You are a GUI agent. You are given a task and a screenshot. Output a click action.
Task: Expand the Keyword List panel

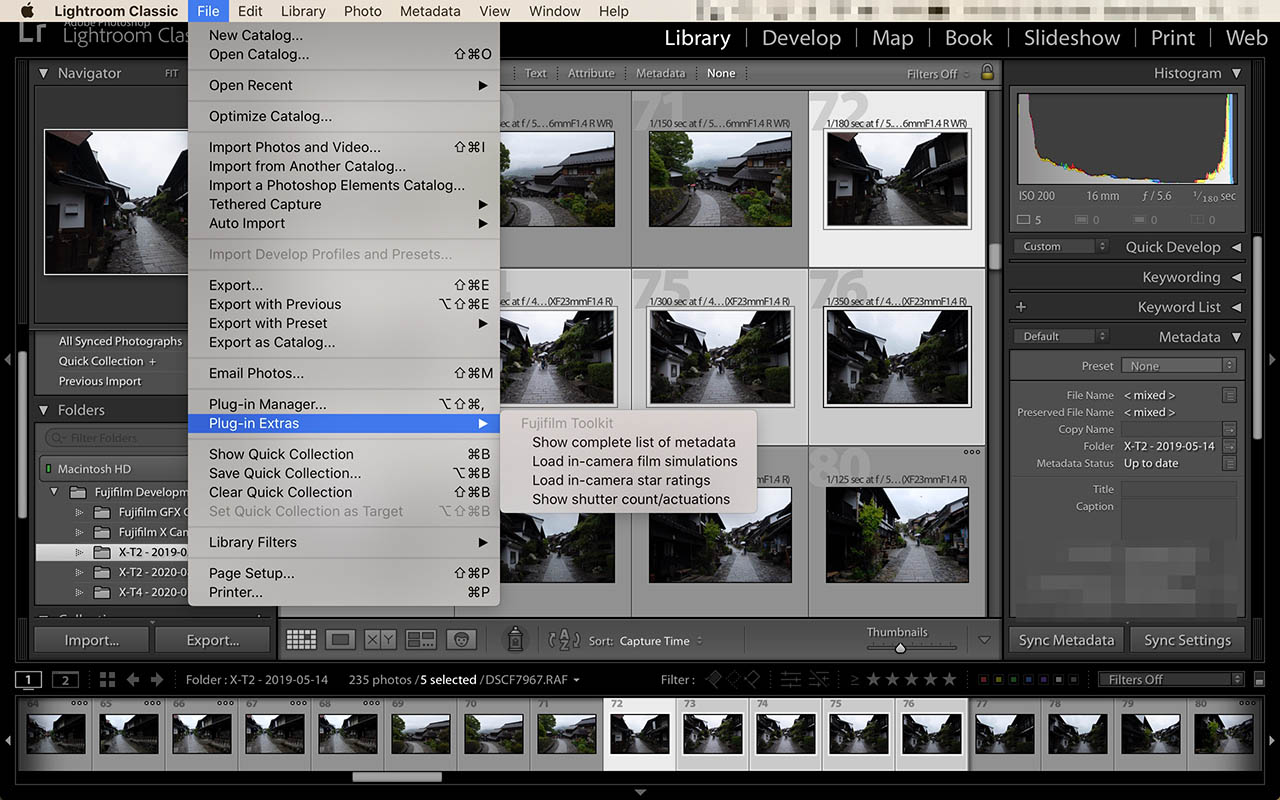click(x=1237, y=307)
